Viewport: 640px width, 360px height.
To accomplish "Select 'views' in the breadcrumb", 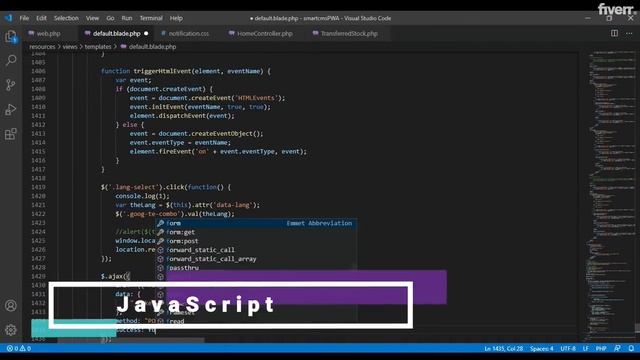I will [x=70, y=47].
